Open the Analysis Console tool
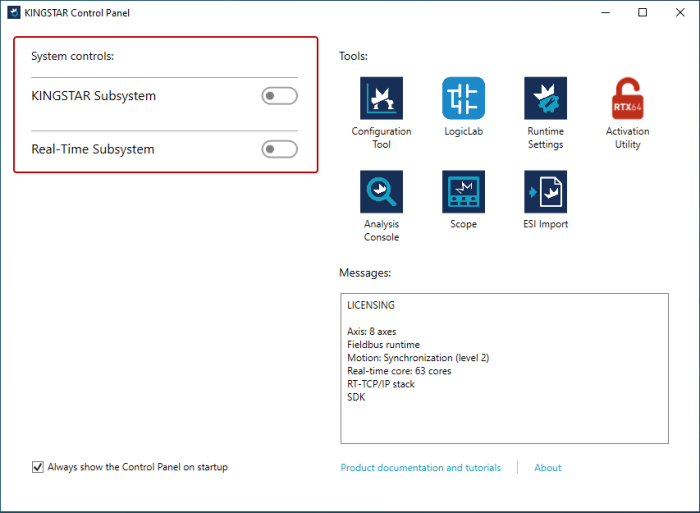Viewport: 700px width, 513px height. click(x=381, y=192)
